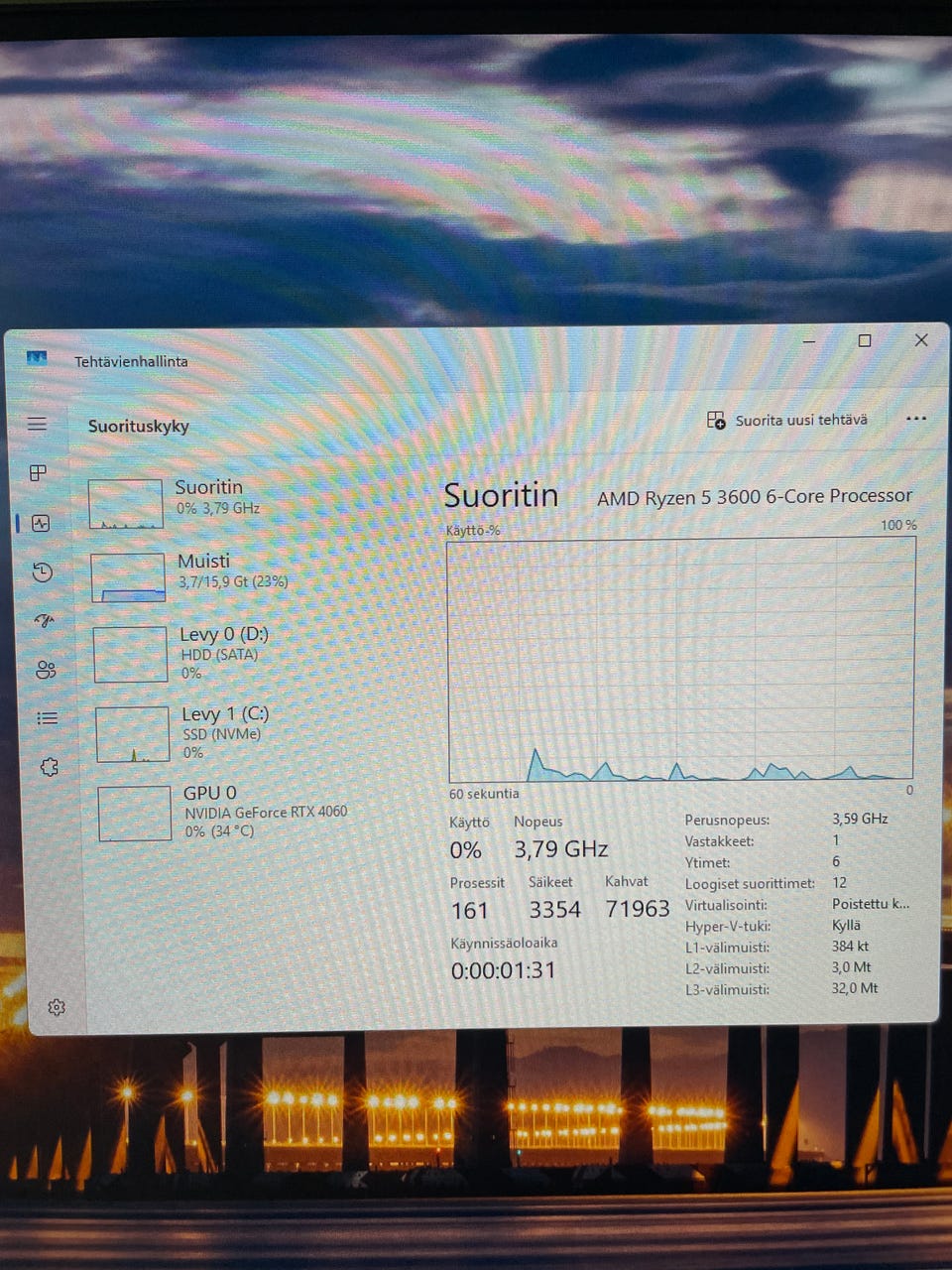The width and height of the screenshot is (952, 1270).
Task: Click the Tehtävienhallinta app icon
Action: [x=37, y=358]
